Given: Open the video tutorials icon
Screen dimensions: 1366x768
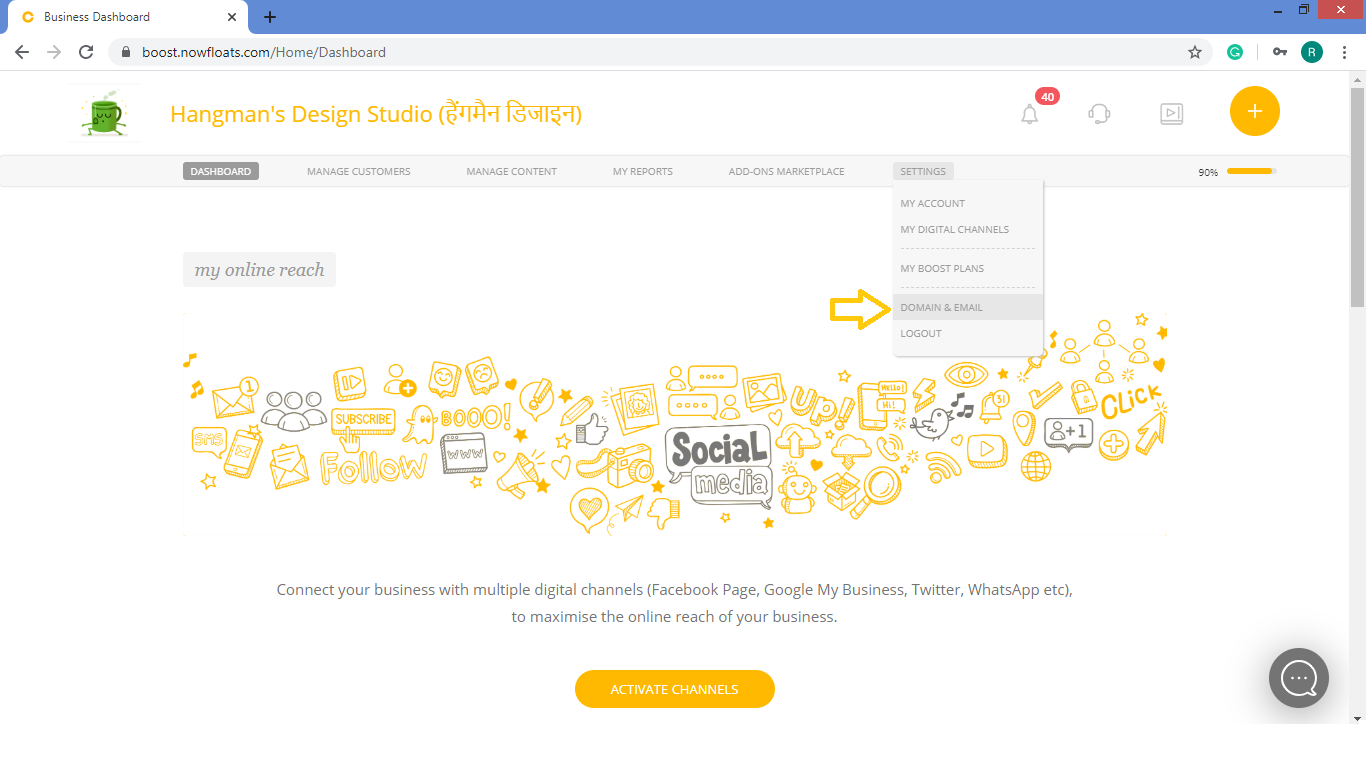Looking at the screenshot, I should click(1171, 113).
